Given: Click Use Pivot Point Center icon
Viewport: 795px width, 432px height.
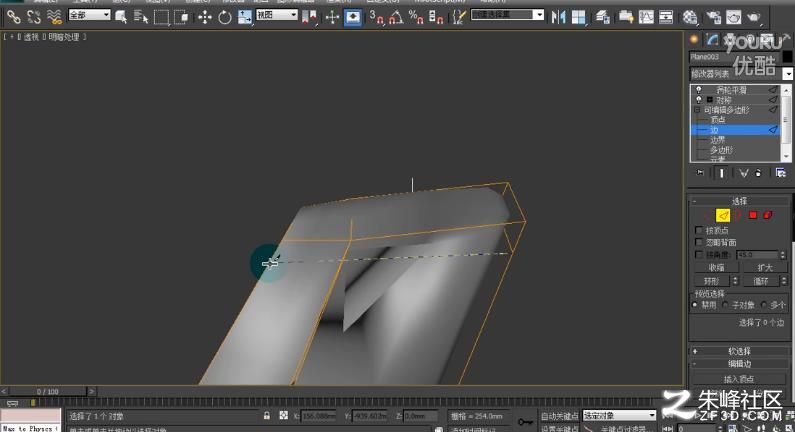Looking at the screenshot, I should 308,17.
